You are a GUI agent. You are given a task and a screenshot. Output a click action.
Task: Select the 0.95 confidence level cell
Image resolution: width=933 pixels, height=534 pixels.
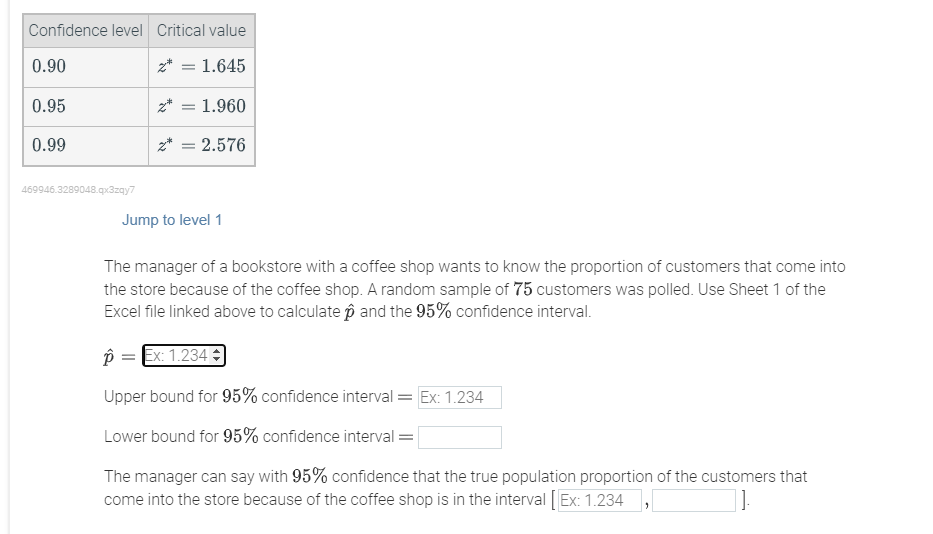tap(86, 107)
